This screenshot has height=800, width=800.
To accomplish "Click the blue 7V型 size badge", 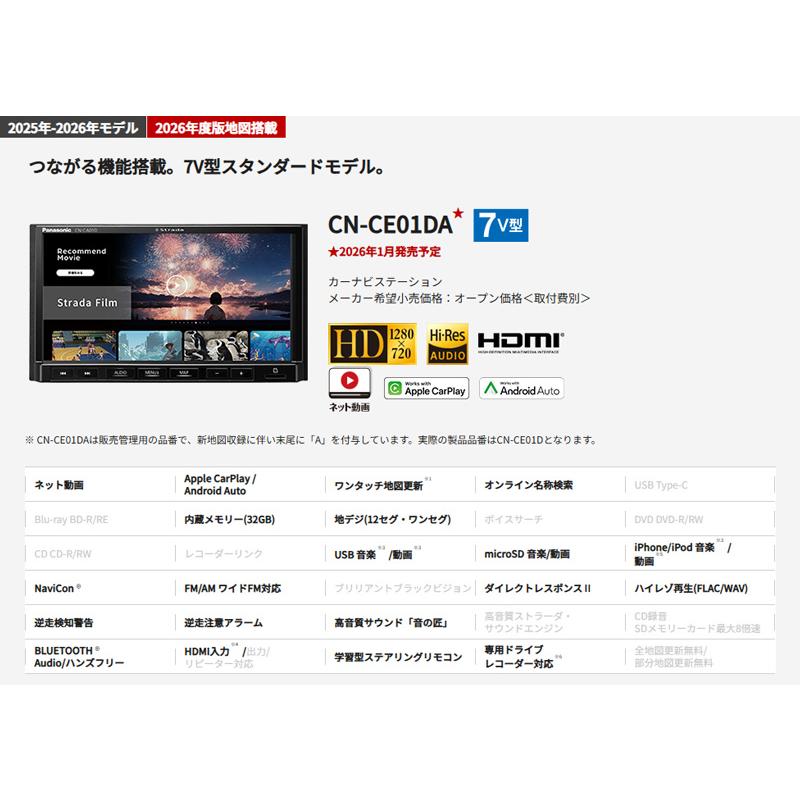I will click(501, 225).
